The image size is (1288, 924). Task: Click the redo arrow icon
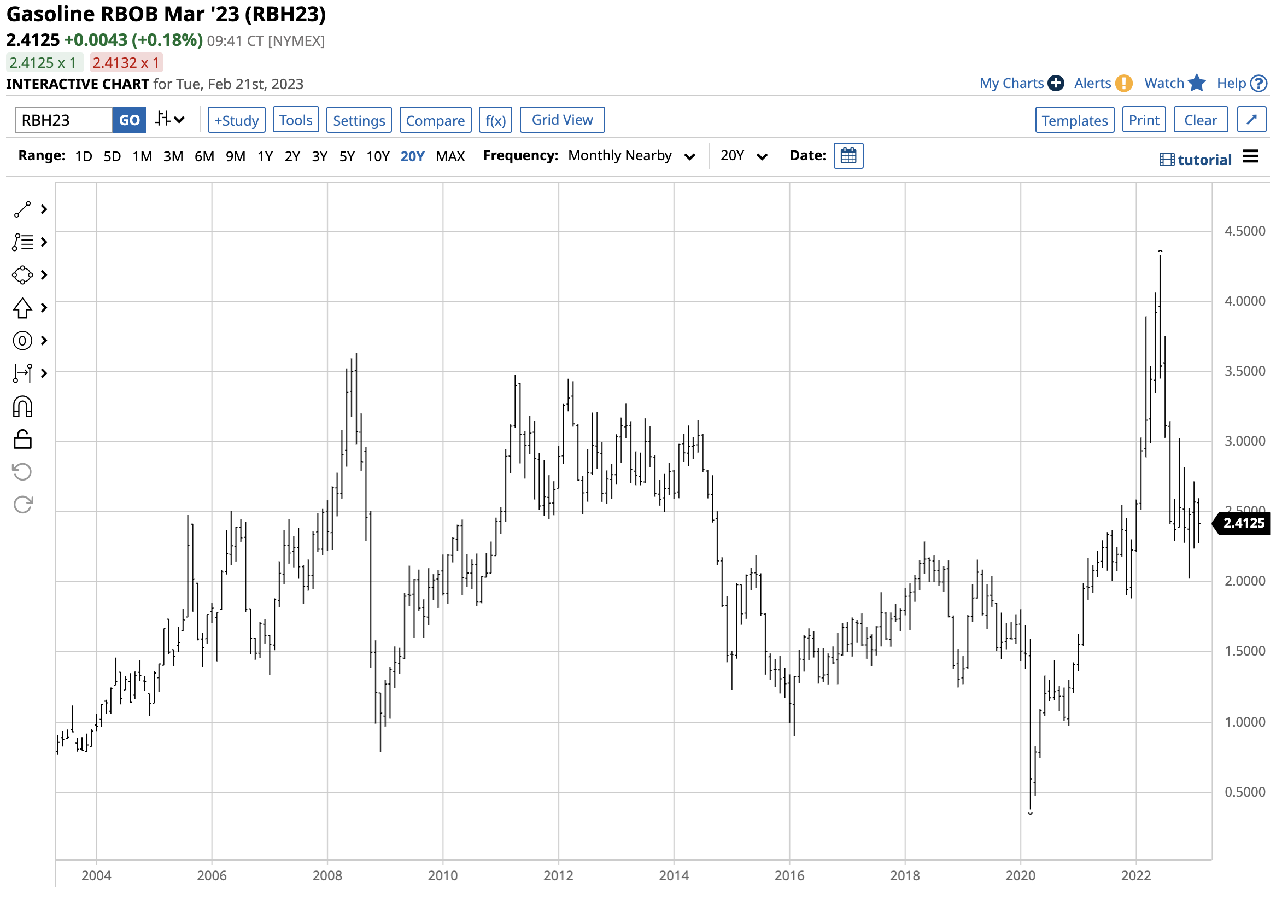pos(23,504)
